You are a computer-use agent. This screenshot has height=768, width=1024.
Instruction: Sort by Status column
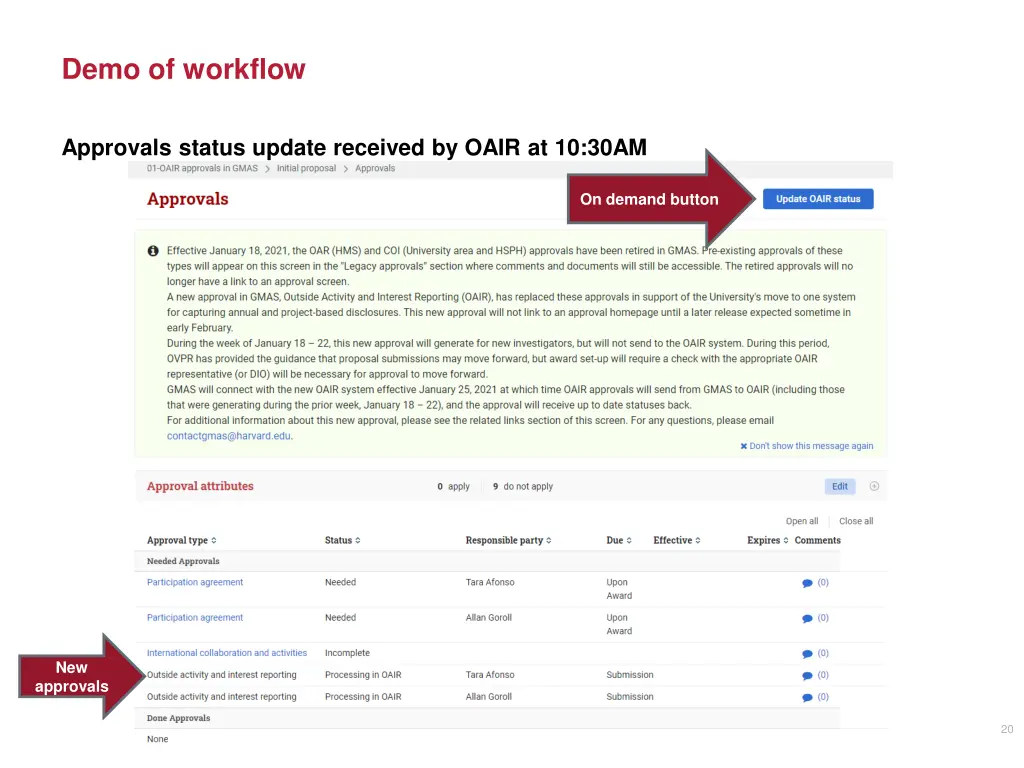click(x=342, y=540)
